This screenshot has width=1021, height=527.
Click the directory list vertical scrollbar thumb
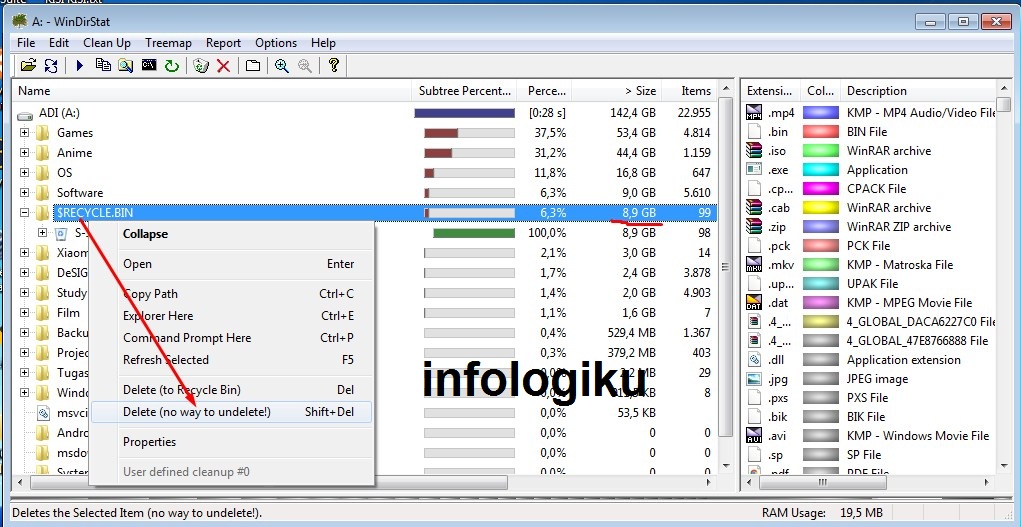tap(723, 267)
